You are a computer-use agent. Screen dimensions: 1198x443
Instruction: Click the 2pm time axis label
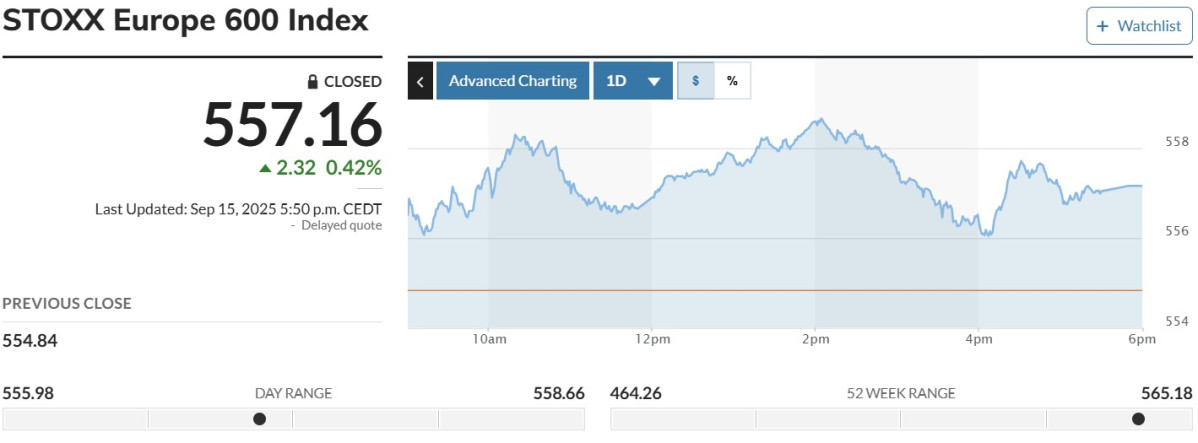coord(815,340)
